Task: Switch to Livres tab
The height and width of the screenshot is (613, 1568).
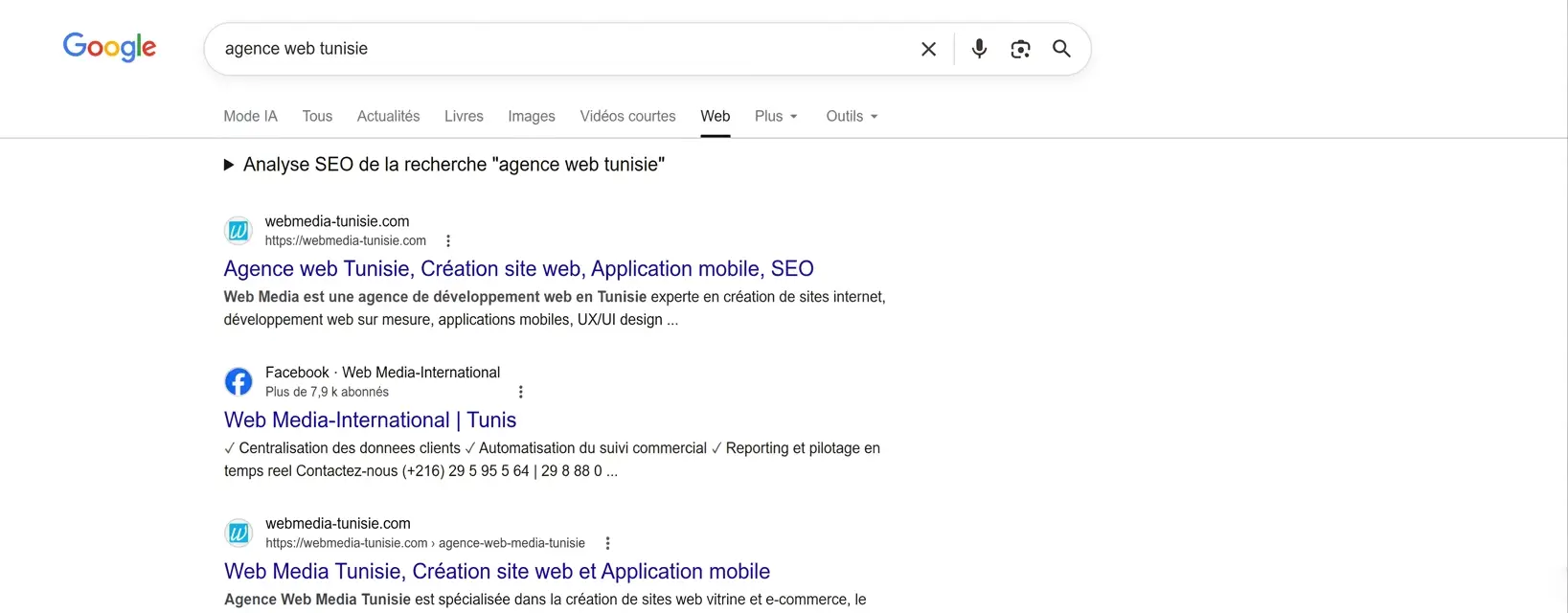Action: click(x=464, y=116)
